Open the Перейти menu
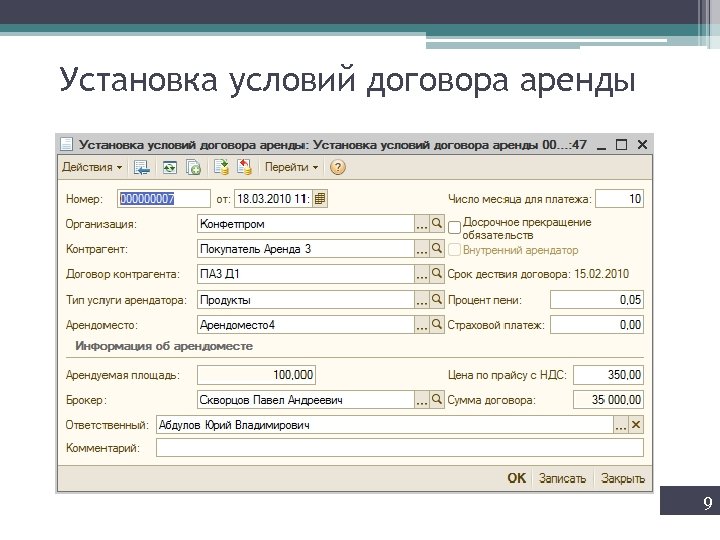Viewport: 720px width, 540px height. pyautogui.click(x=291, y=167)
